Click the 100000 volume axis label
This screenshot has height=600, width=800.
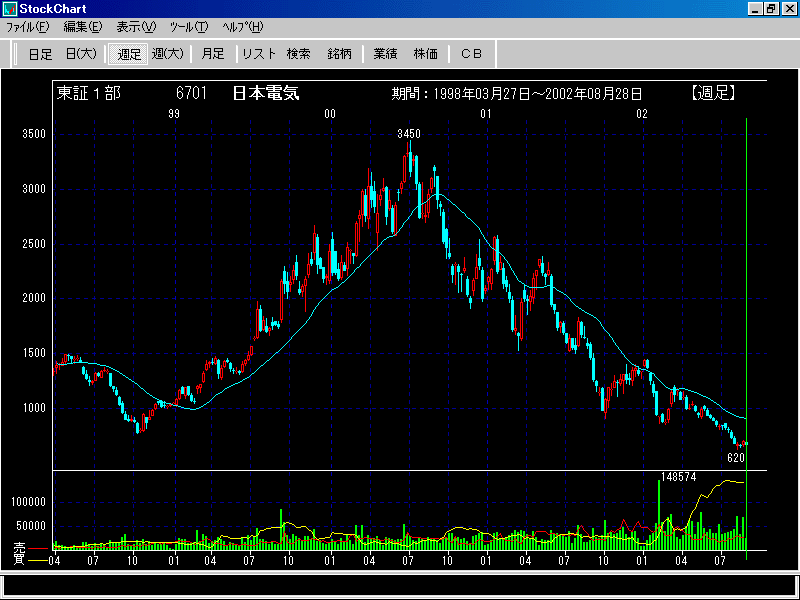click(x=29, y=502)
